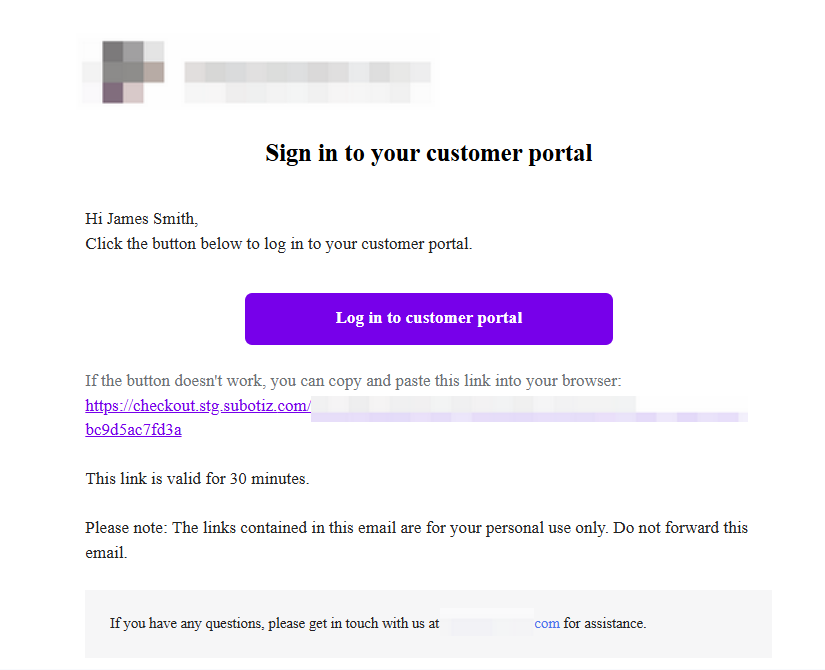Click the blurred email address in the footer
Viewport: 825px width, 670px height.
(x=486, y=624)
